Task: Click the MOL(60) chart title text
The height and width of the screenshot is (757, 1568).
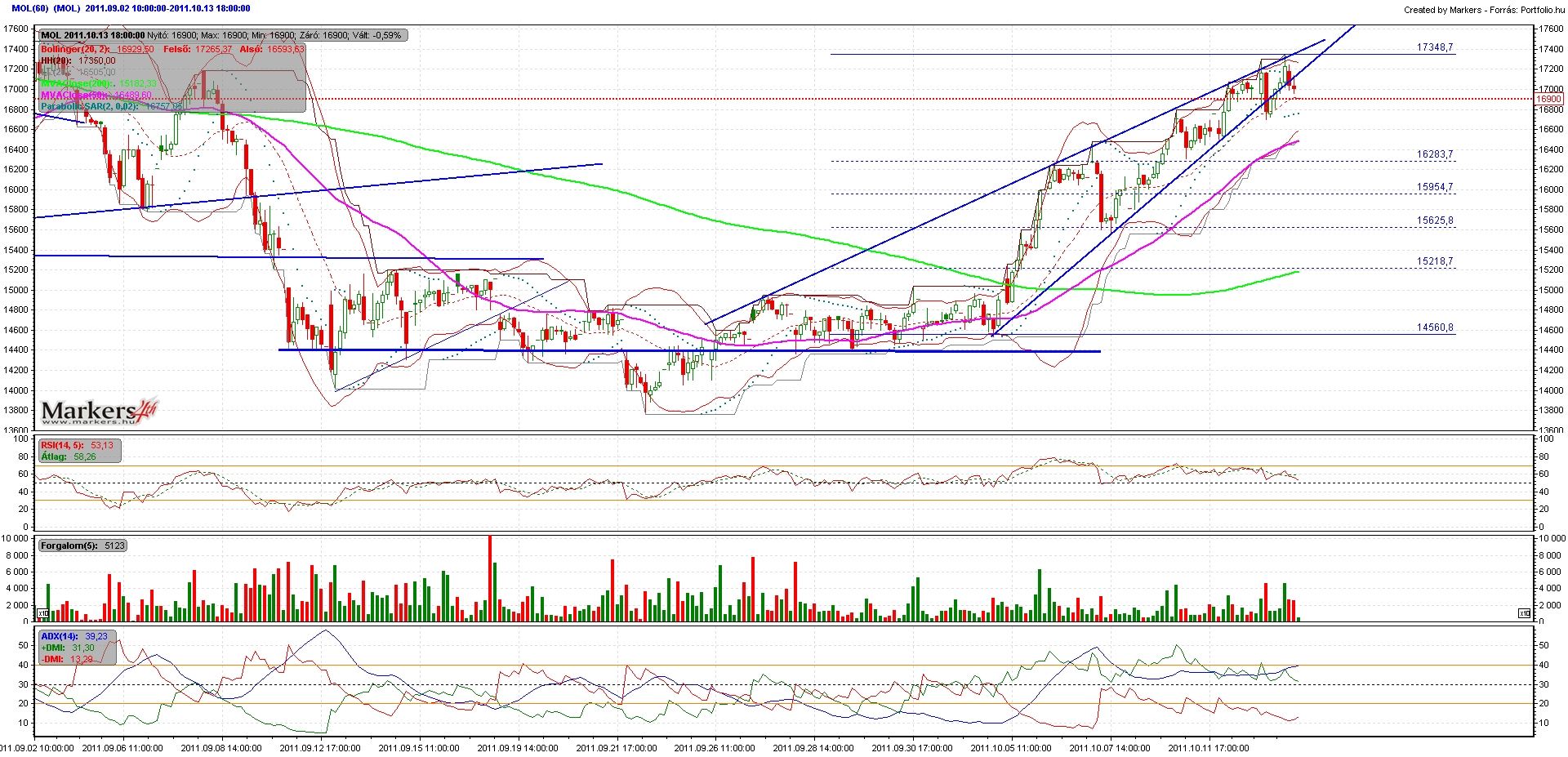Action: click(30, 8)
